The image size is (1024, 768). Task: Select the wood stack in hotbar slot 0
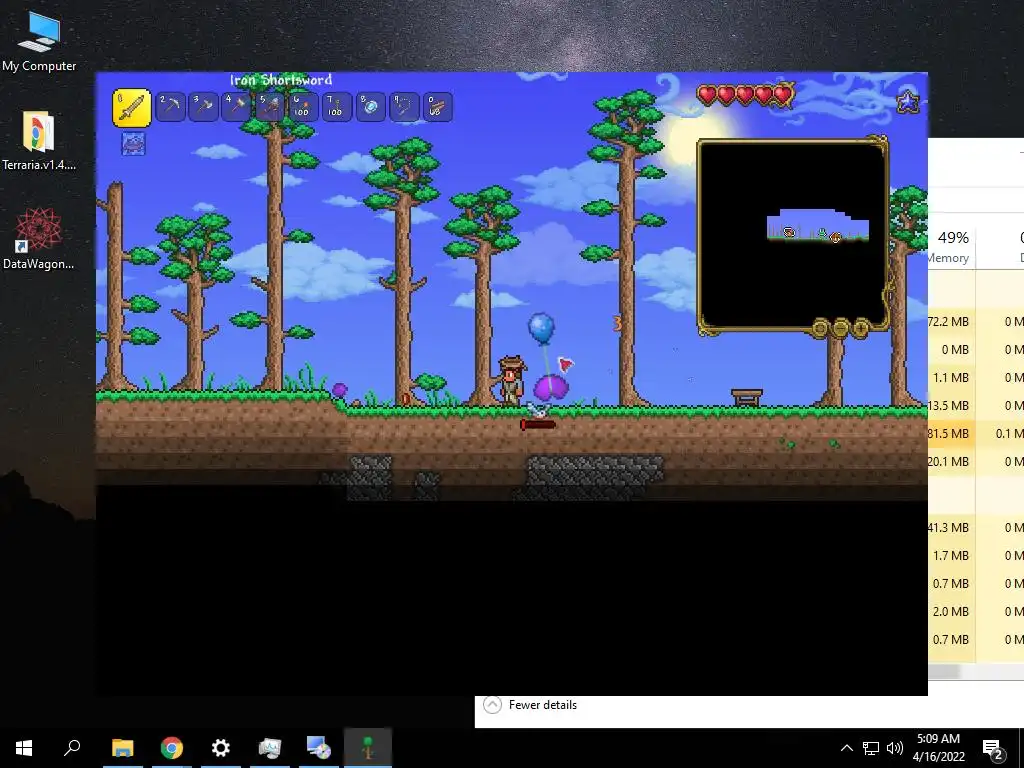pos(437,106)
